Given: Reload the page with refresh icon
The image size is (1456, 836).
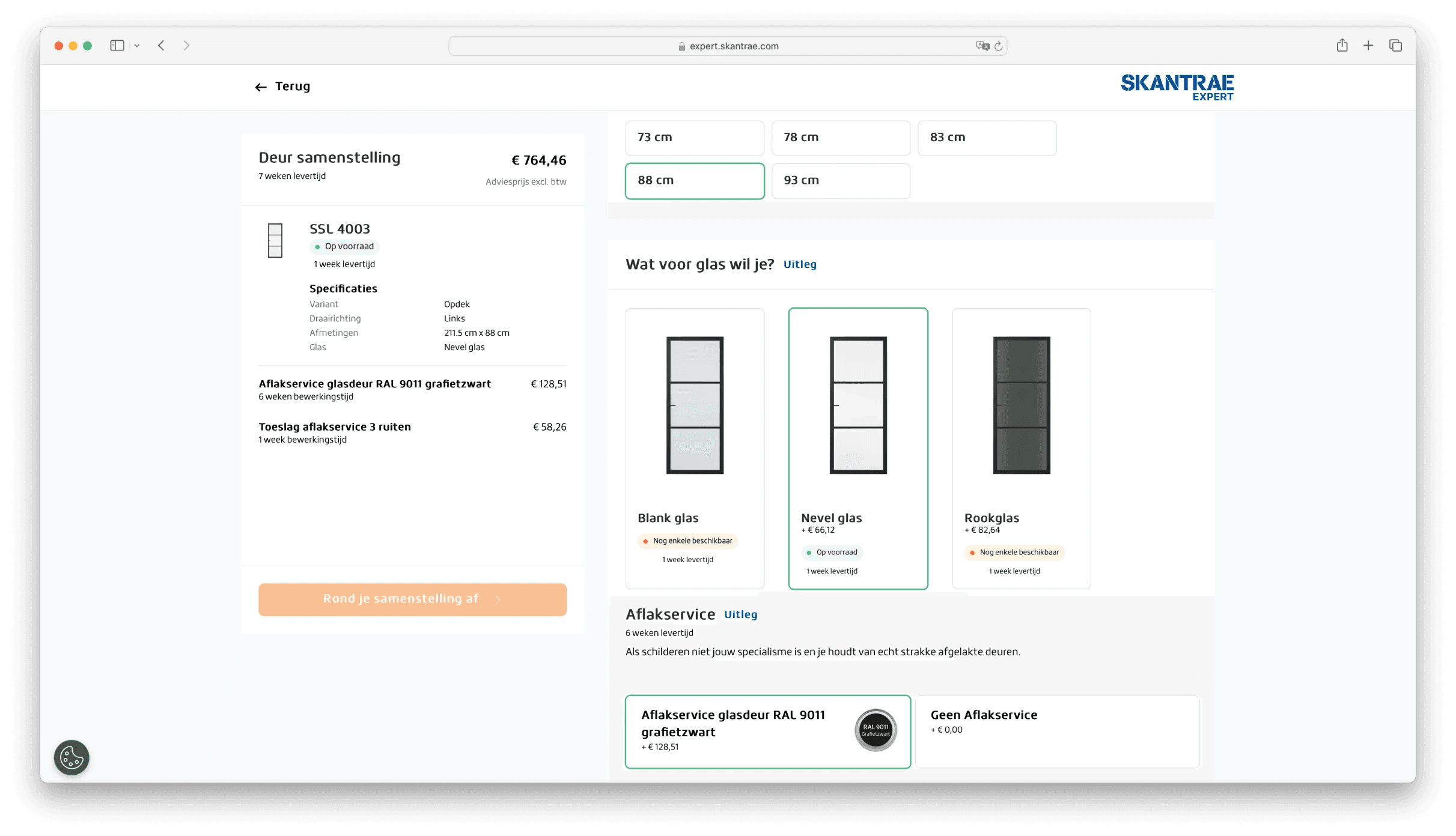Looking at the screenshot, I should (x=998, y=46).
